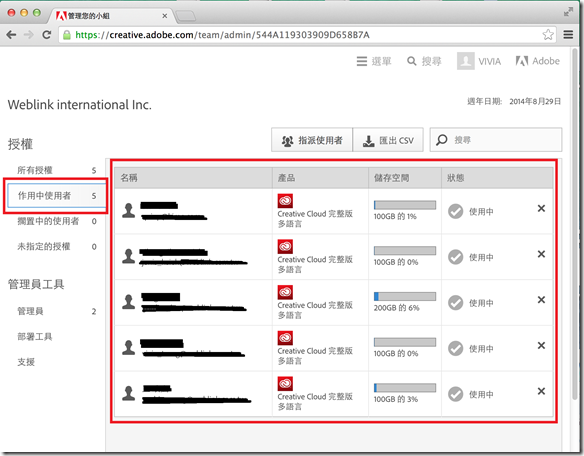Click user avatar in 3% storage row

tap(129, 393)
